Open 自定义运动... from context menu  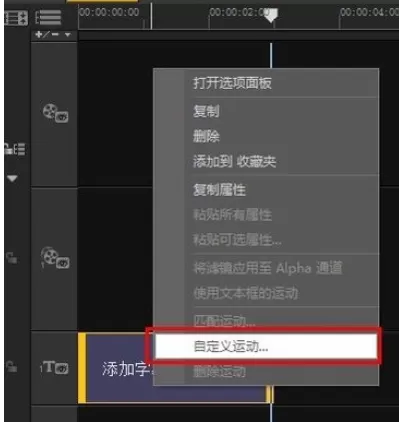(265, 346)
